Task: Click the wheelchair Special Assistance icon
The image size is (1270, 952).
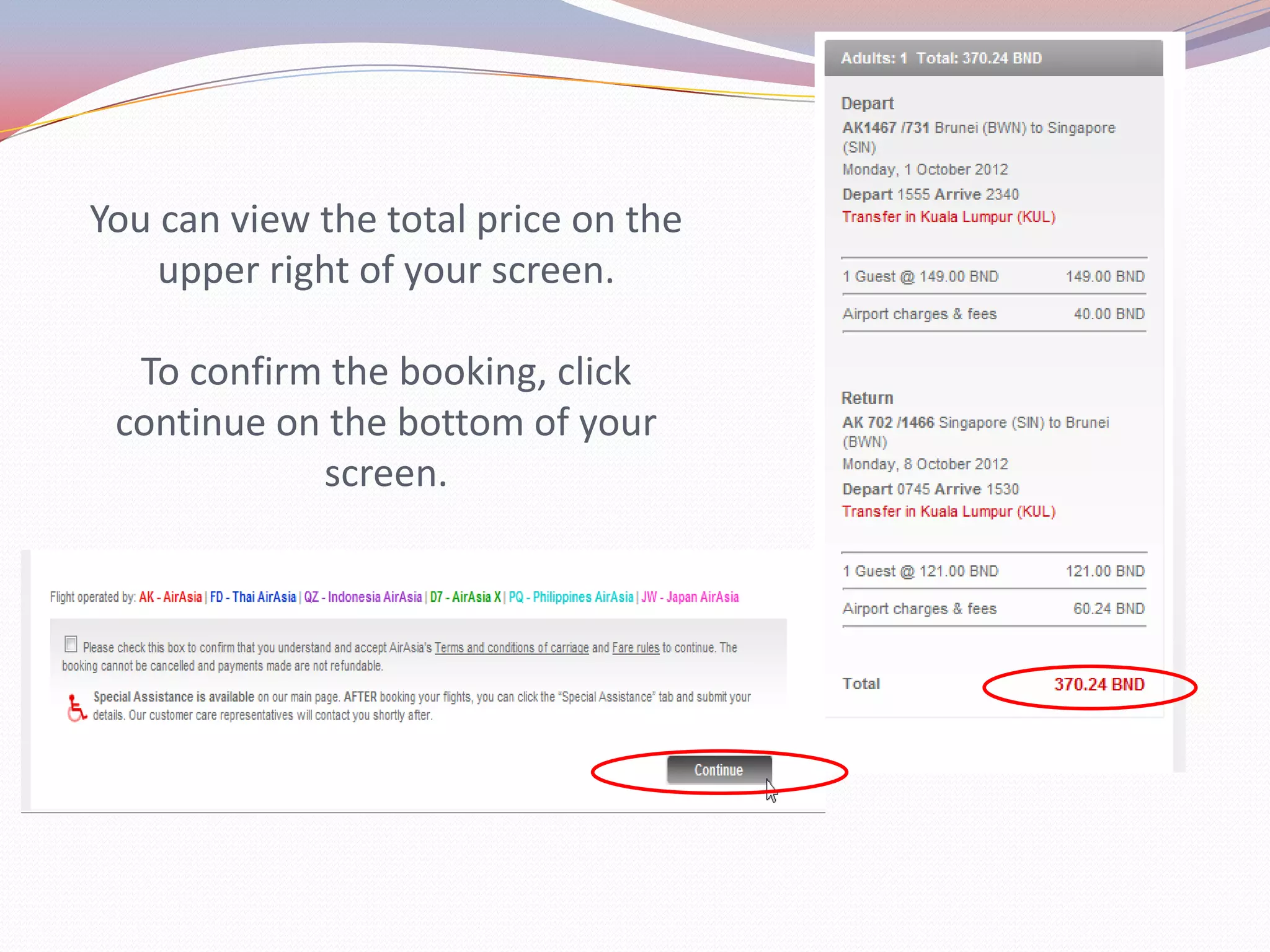Action: coord(76,708)
